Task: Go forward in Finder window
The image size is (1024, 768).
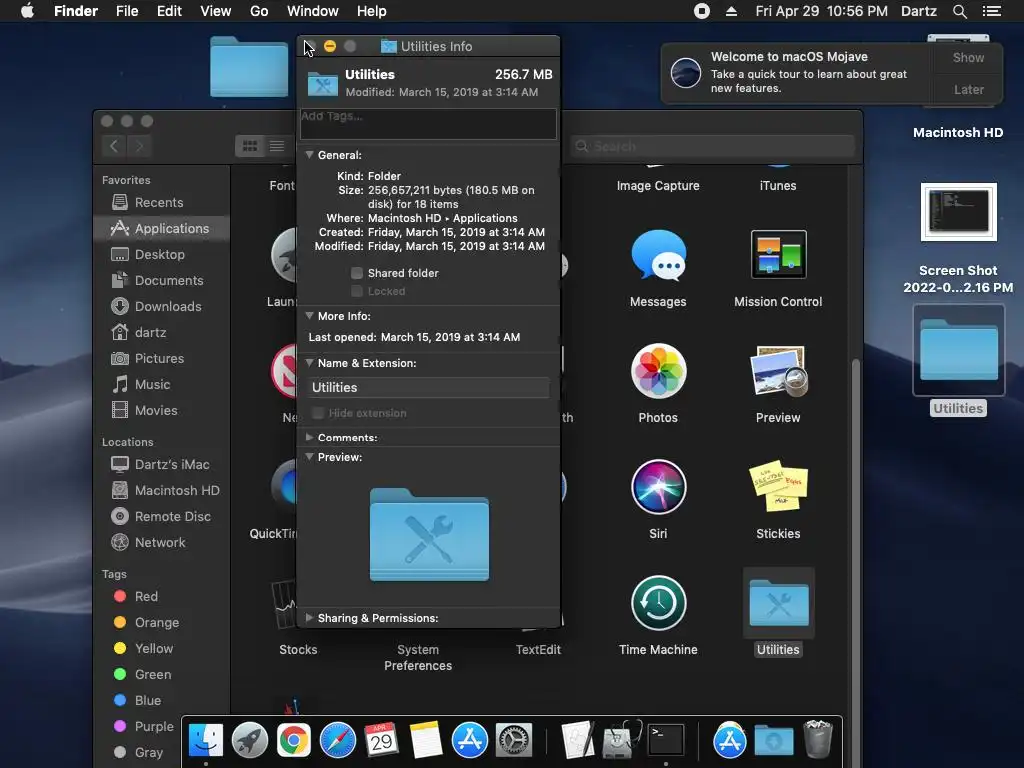Action: [139, 146]
